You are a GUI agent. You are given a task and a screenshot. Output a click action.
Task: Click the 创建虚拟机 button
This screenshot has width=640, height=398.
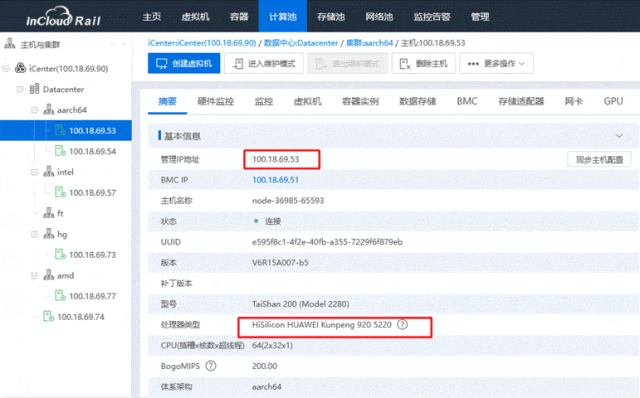tap(184, 63)
